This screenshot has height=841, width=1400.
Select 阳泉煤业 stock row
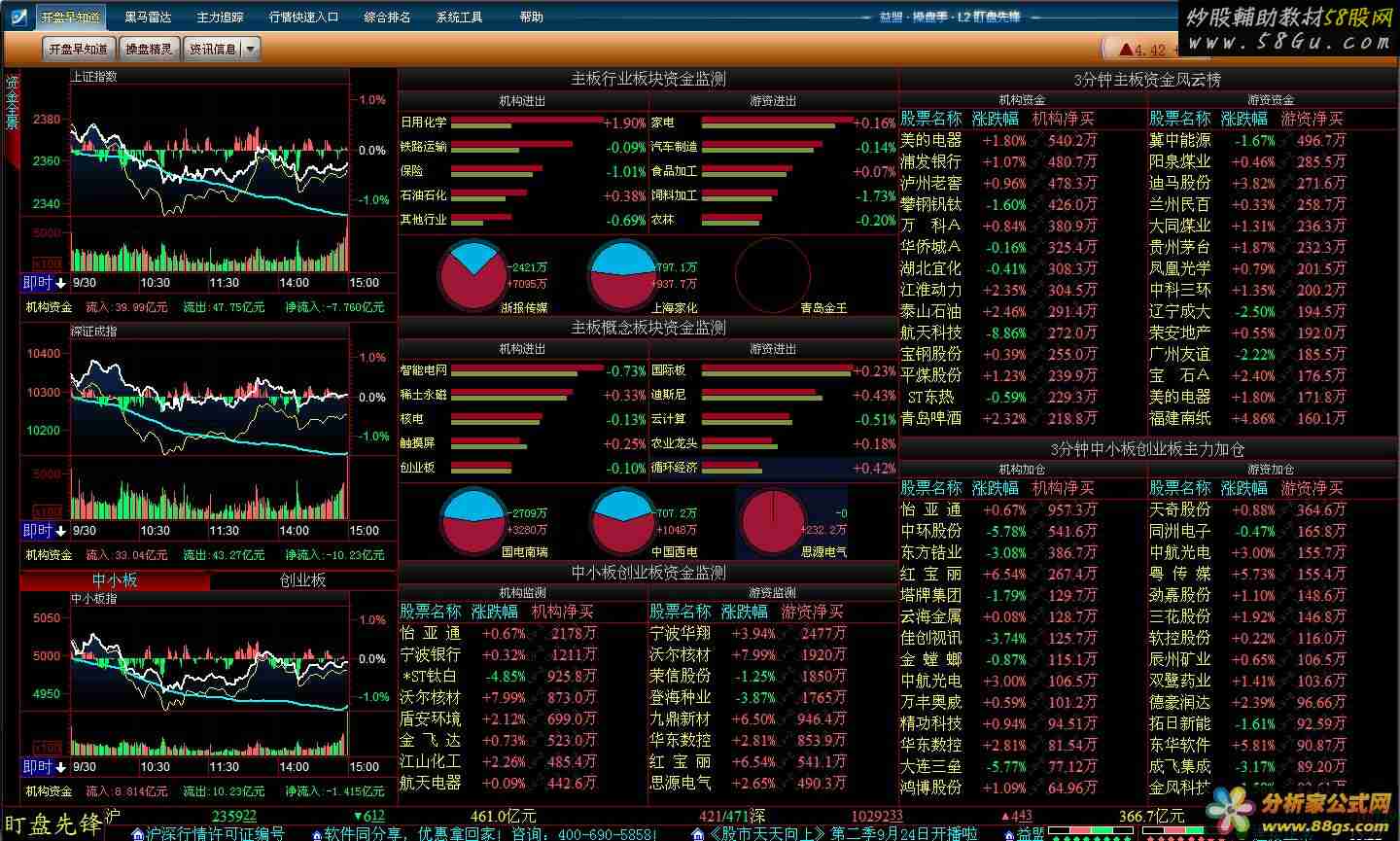[x=1272, y=161]
